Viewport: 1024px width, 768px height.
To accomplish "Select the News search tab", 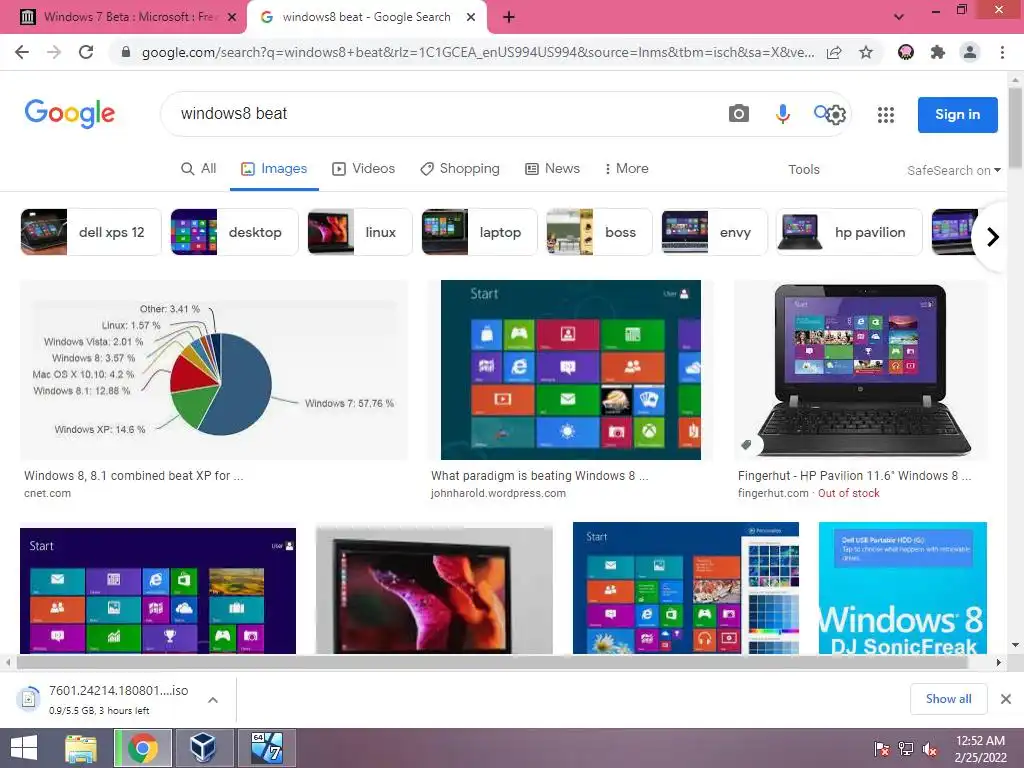I will click(x=552, y=168).
